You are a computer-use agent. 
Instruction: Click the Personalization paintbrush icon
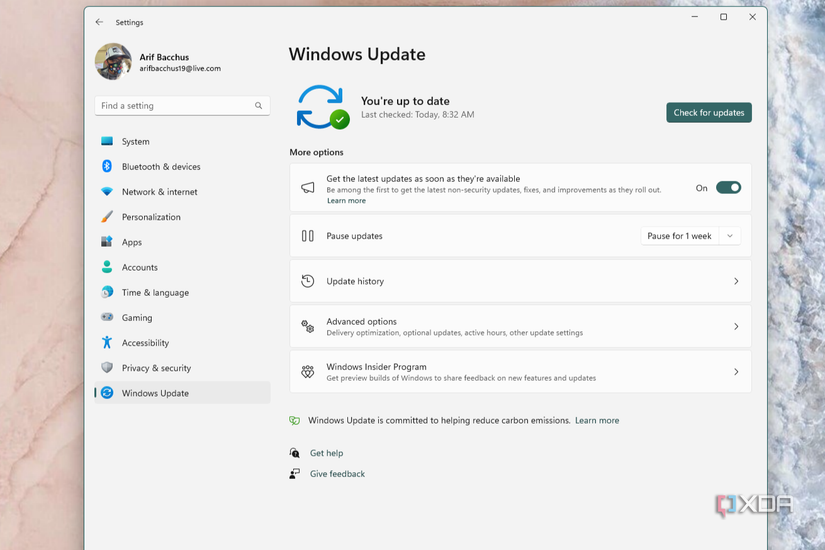[107, 216]
